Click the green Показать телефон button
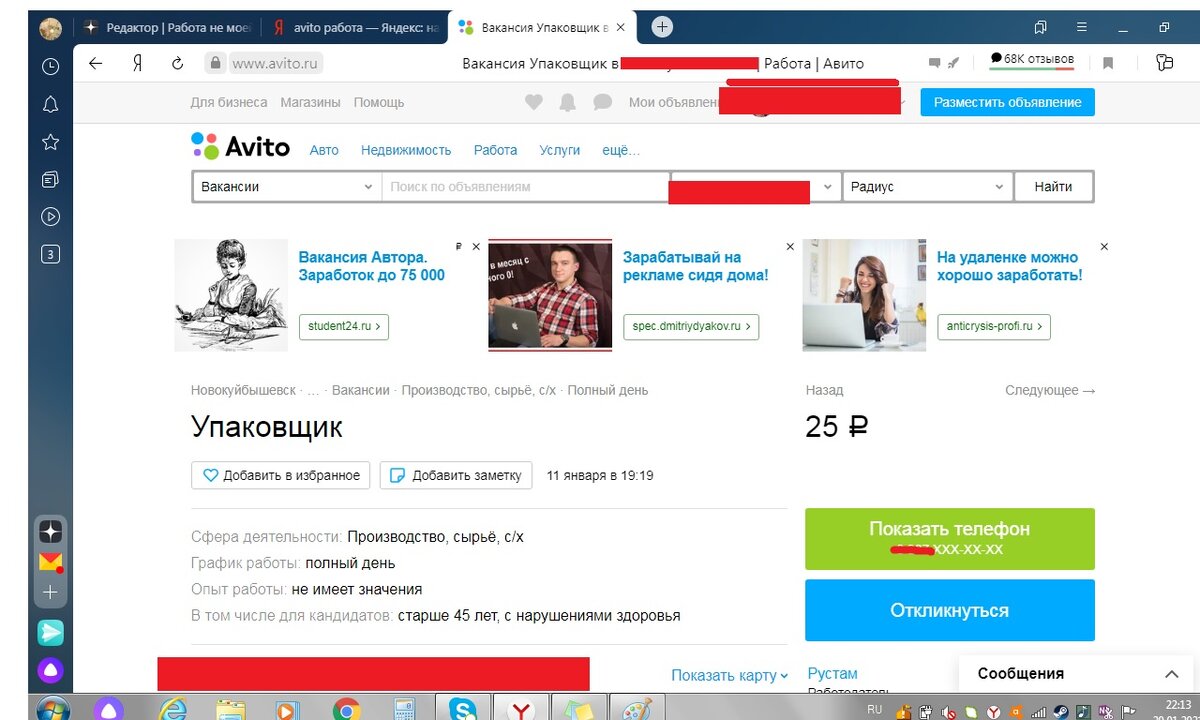The height and width of the screenshot is (720, 1200). 949,538
